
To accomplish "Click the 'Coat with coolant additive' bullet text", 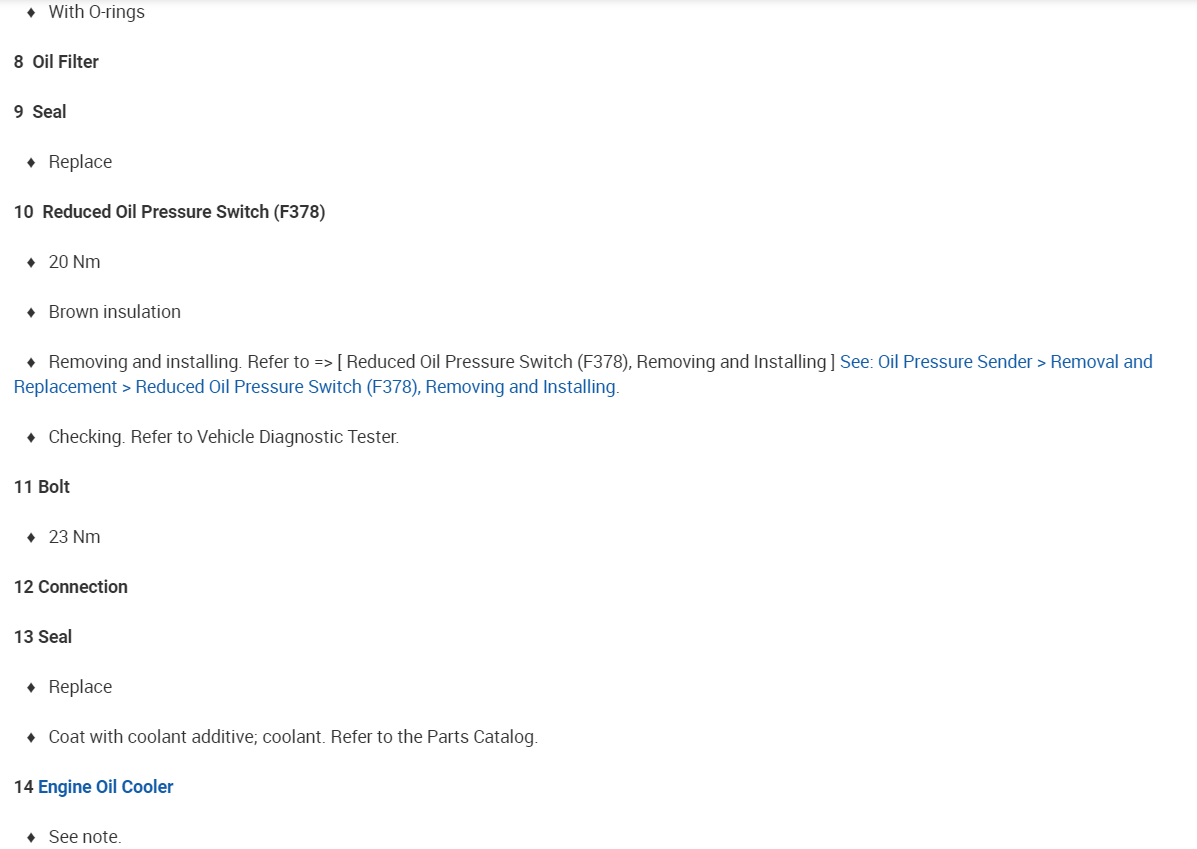I will coord(292,737).
